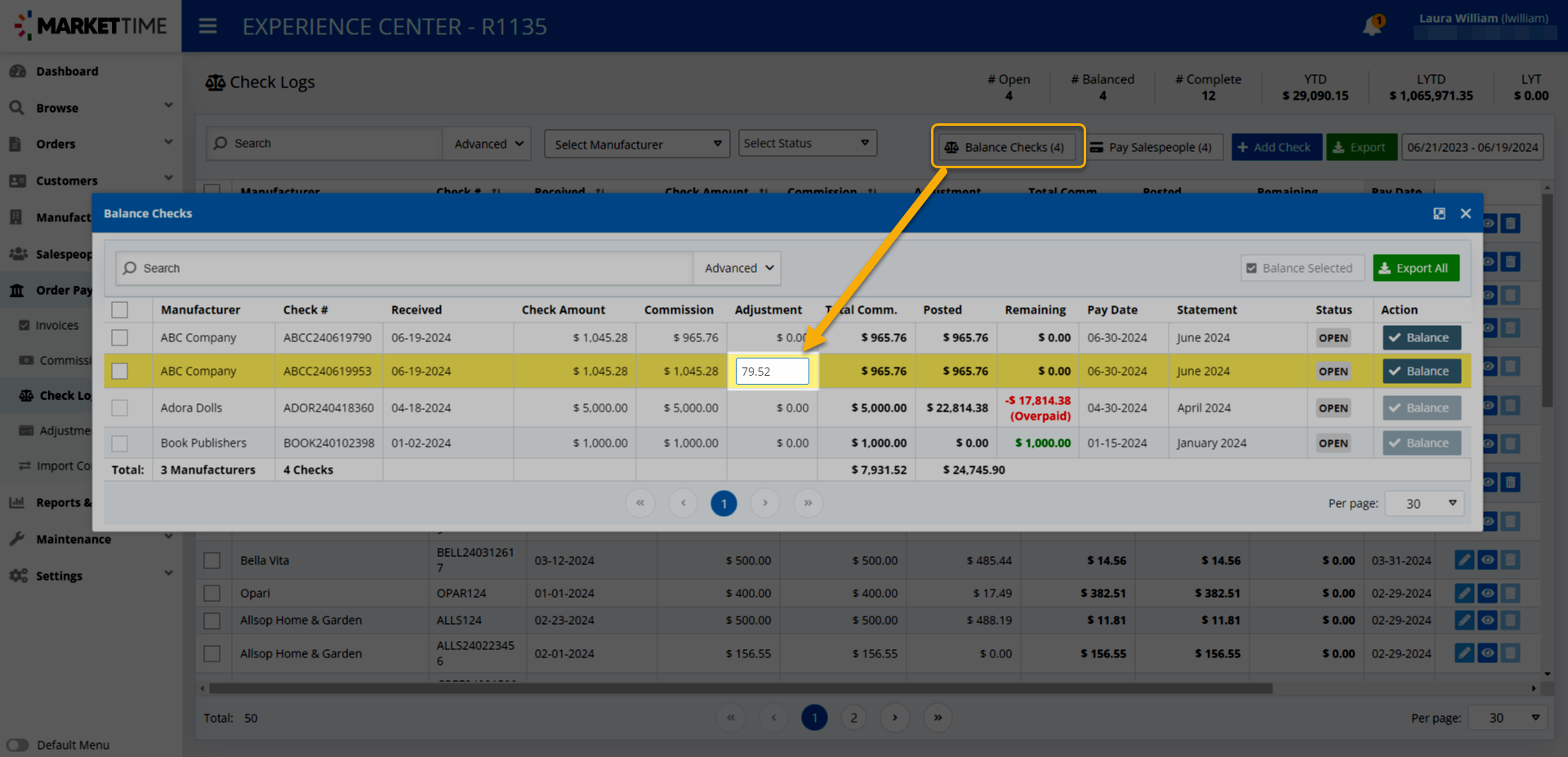Balance the check ABCC240619953
The height and width of the screenshot is (757, 1568).
point(1421,372)
